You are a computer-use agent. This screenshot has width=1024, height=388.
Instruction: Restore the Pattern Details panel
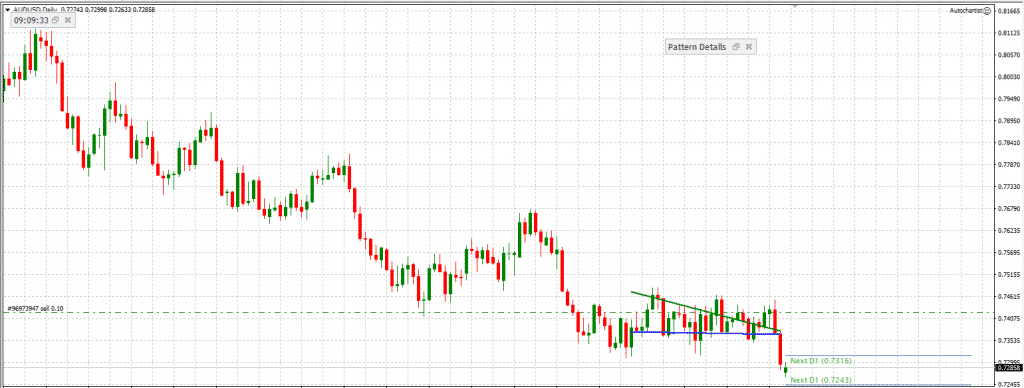[x=736, y=47]
